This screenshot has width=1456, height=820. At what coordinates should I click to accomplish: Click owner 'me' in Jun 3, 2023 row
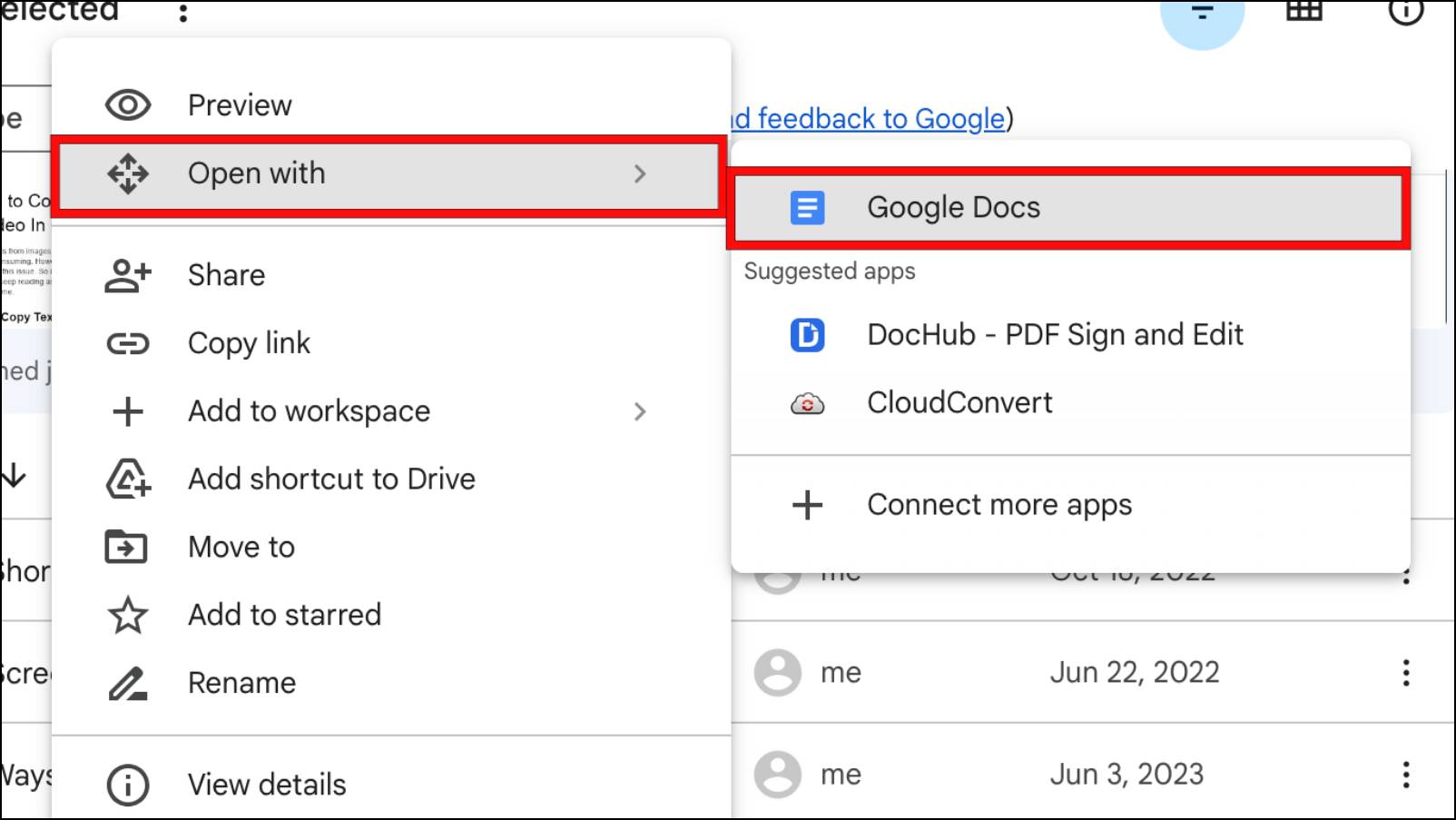pos(841,775)
